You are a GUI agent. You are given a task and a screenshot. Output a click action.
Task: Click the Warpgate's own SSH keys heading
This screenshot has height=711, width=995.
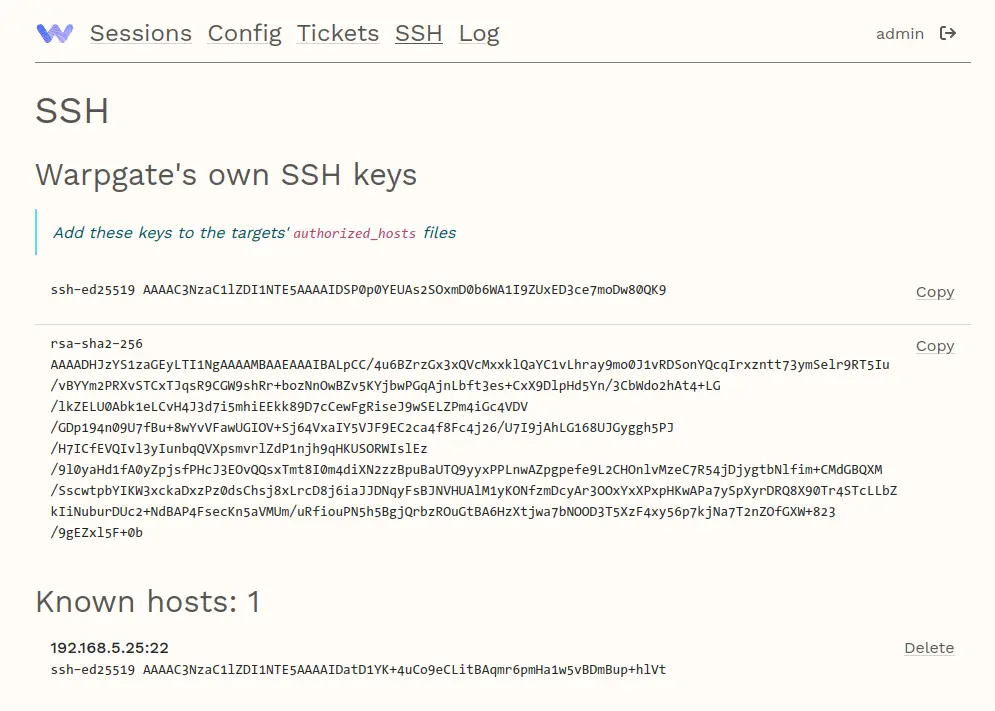(227, 175)
